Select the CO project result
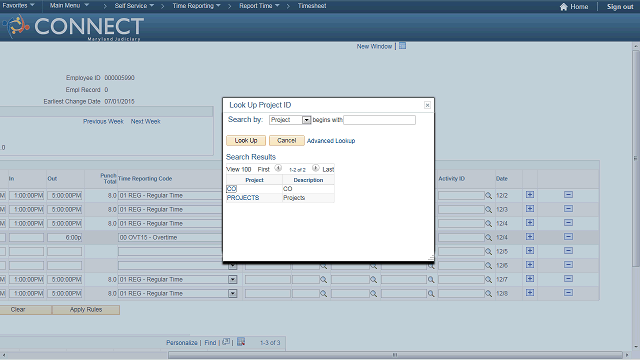 (x=231, y=189)
